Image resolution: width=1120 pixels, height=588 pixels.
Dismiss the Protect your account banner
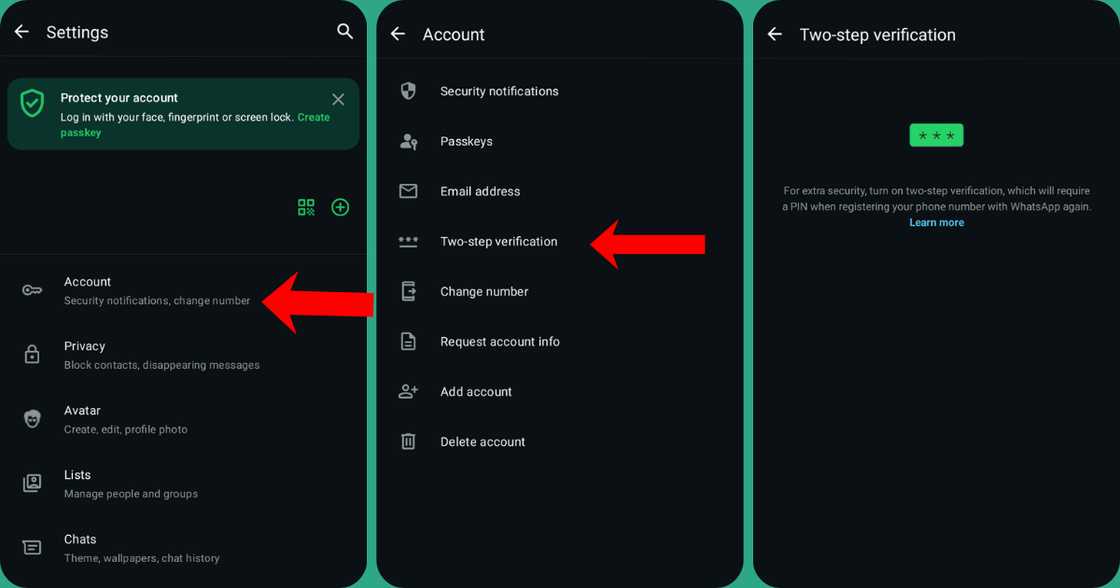coord(338,99)
